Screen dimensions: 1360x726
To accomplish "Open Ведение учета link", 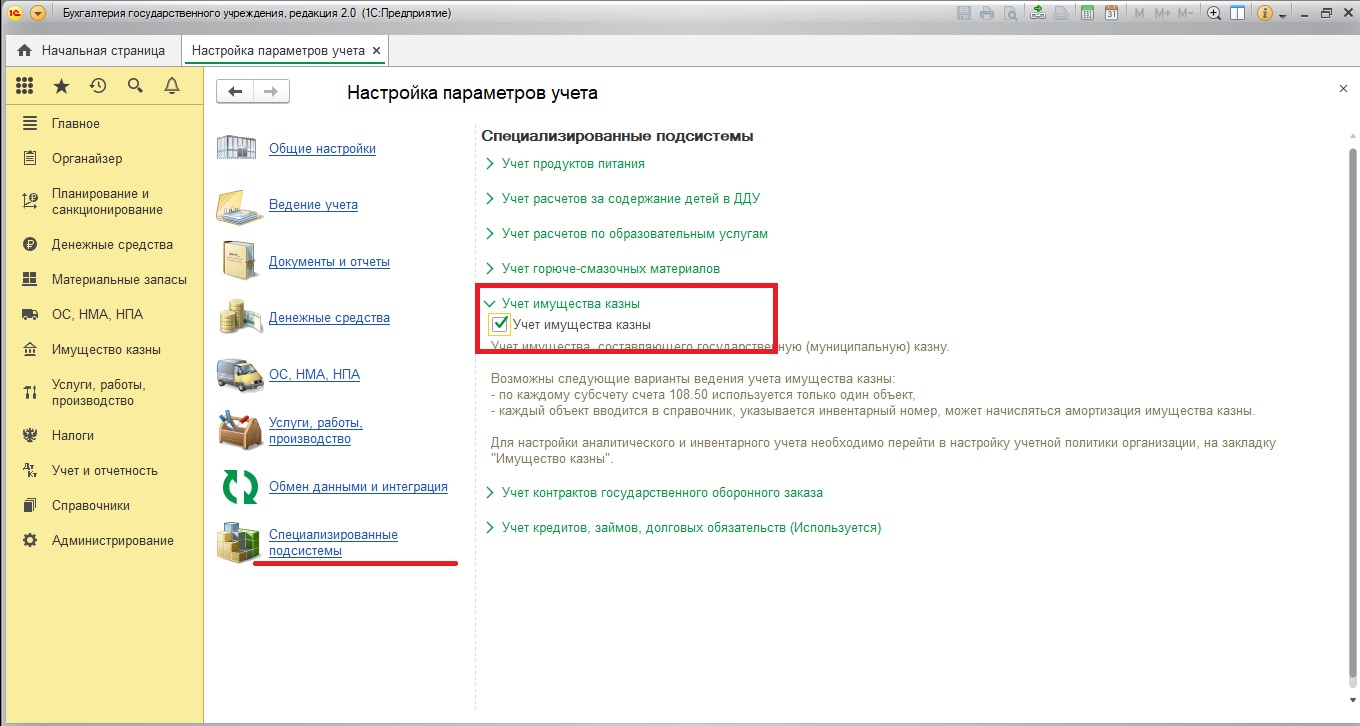I will pyautogui.click(x=313, y=205).
